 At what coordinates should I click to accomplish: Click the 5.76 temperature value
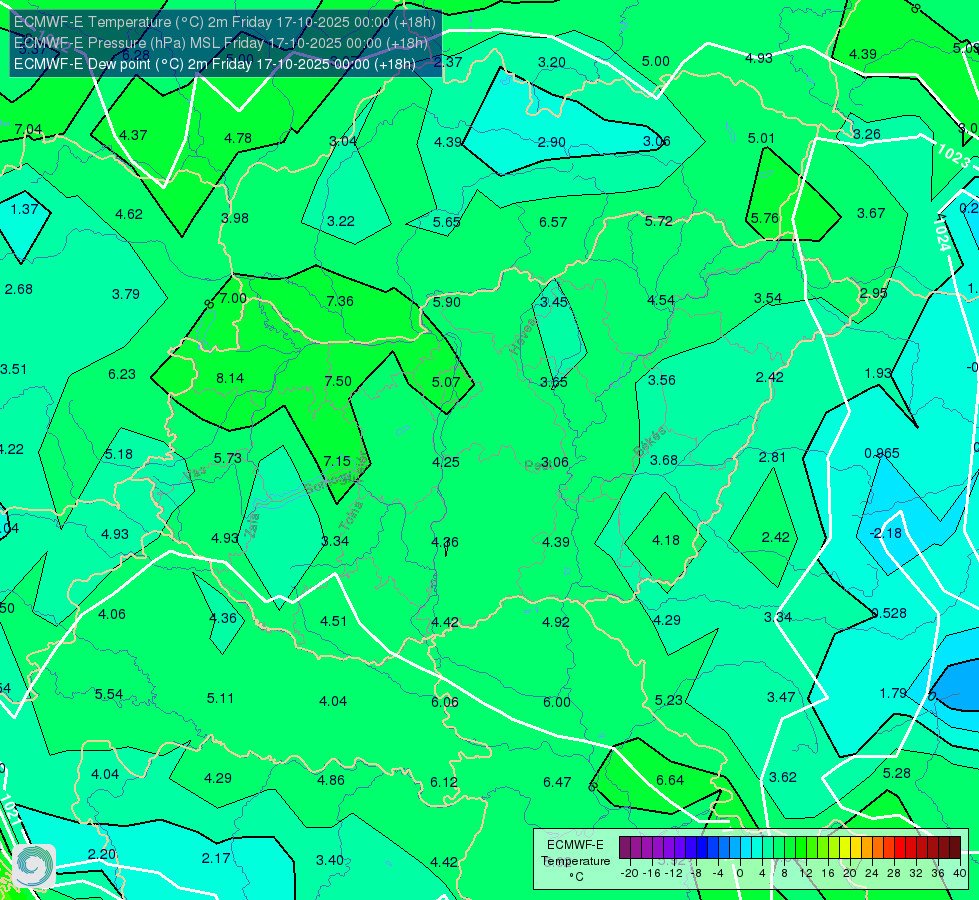[x=764, y=219]
